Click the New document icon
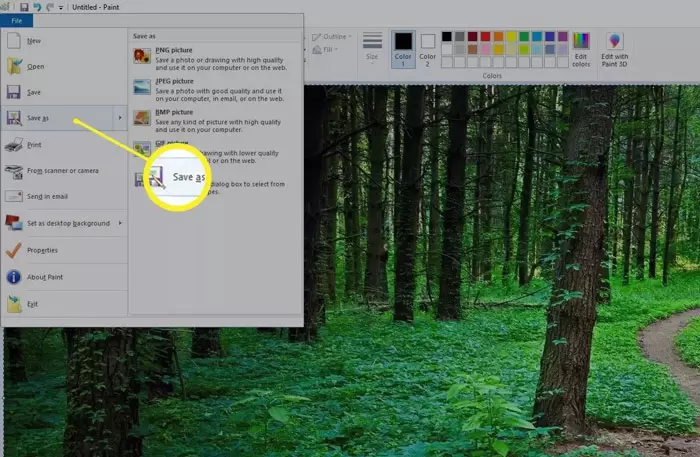 [x=14, y=41]
